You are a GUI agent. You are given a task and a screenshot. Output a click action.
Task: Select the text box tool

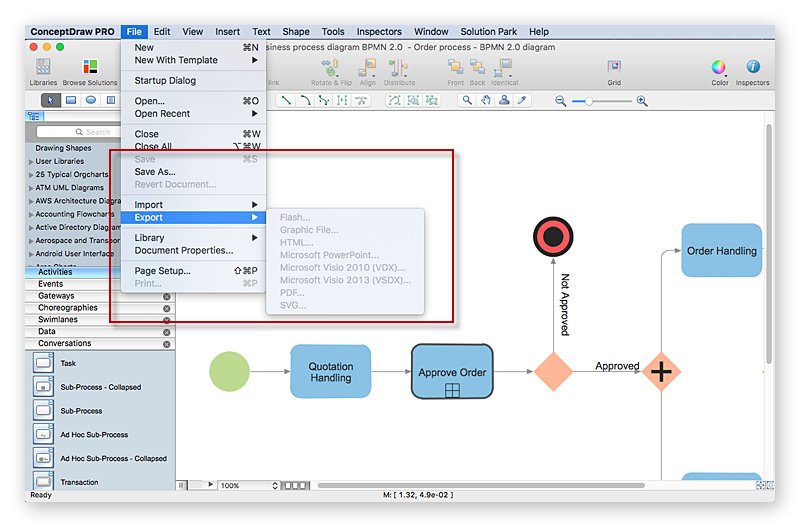tap(111, 100)
